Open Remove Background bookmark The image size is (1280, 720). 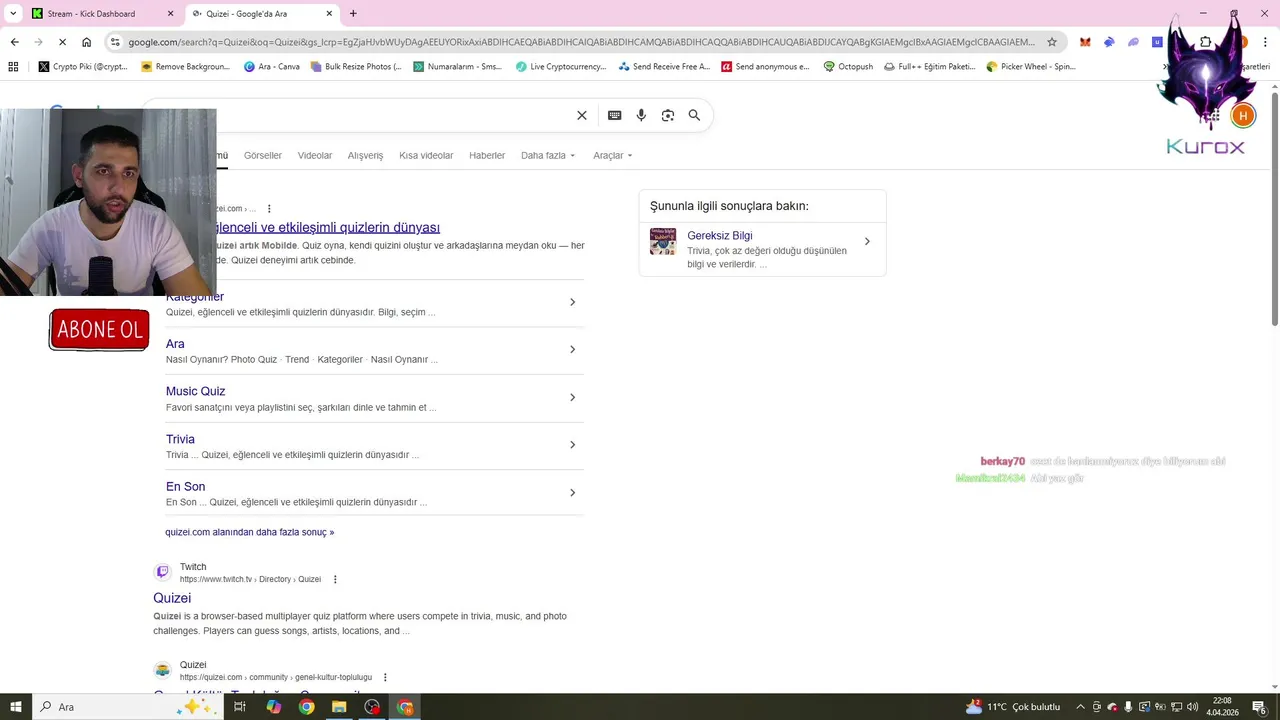(x=186, y=67)
